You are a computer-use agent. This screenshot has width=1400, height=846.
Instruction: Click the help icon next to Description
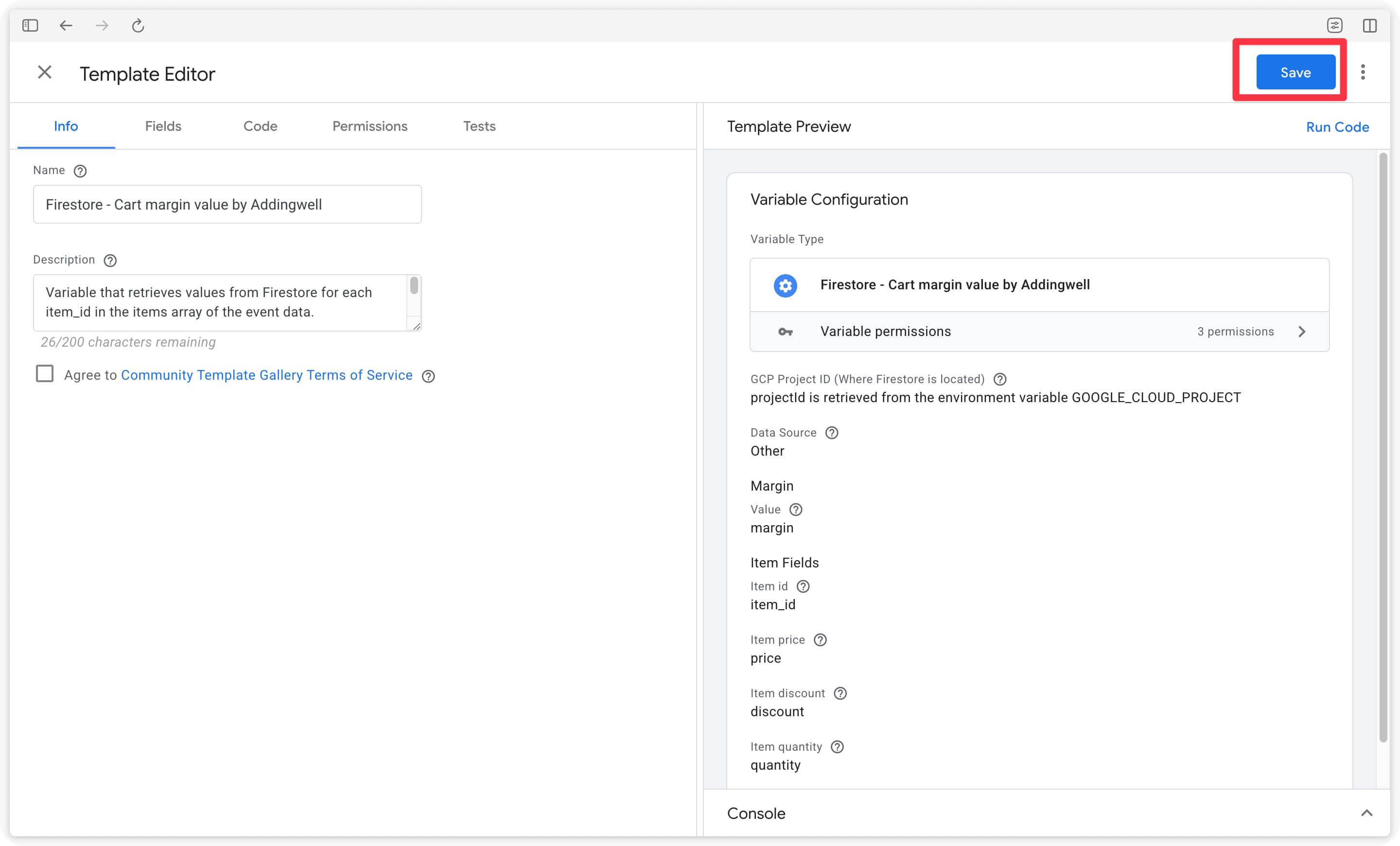pyautogui.click(x=110, y=260)
